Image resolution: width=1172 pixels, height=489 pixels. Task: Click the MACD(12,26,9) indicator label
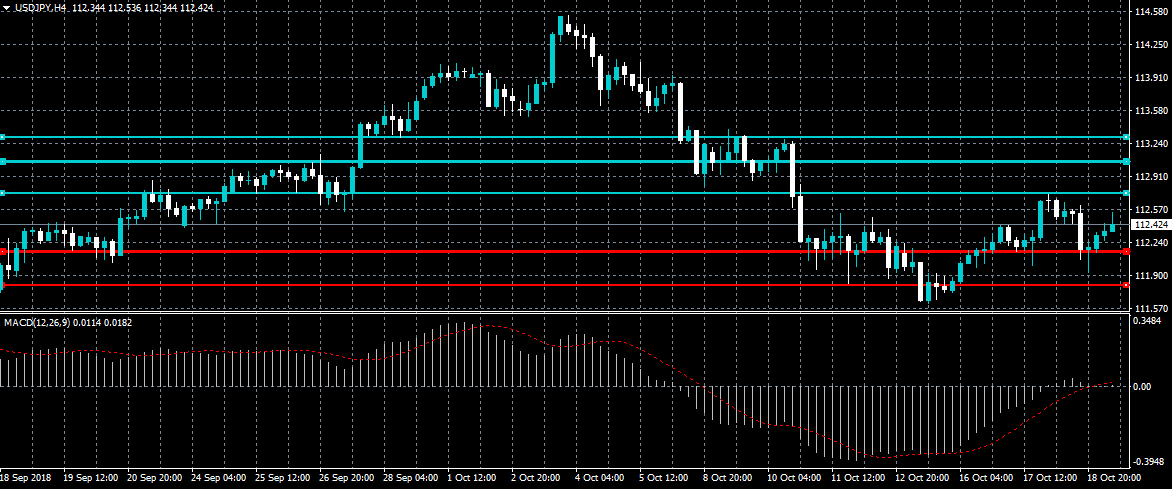[x=36, y=322]
